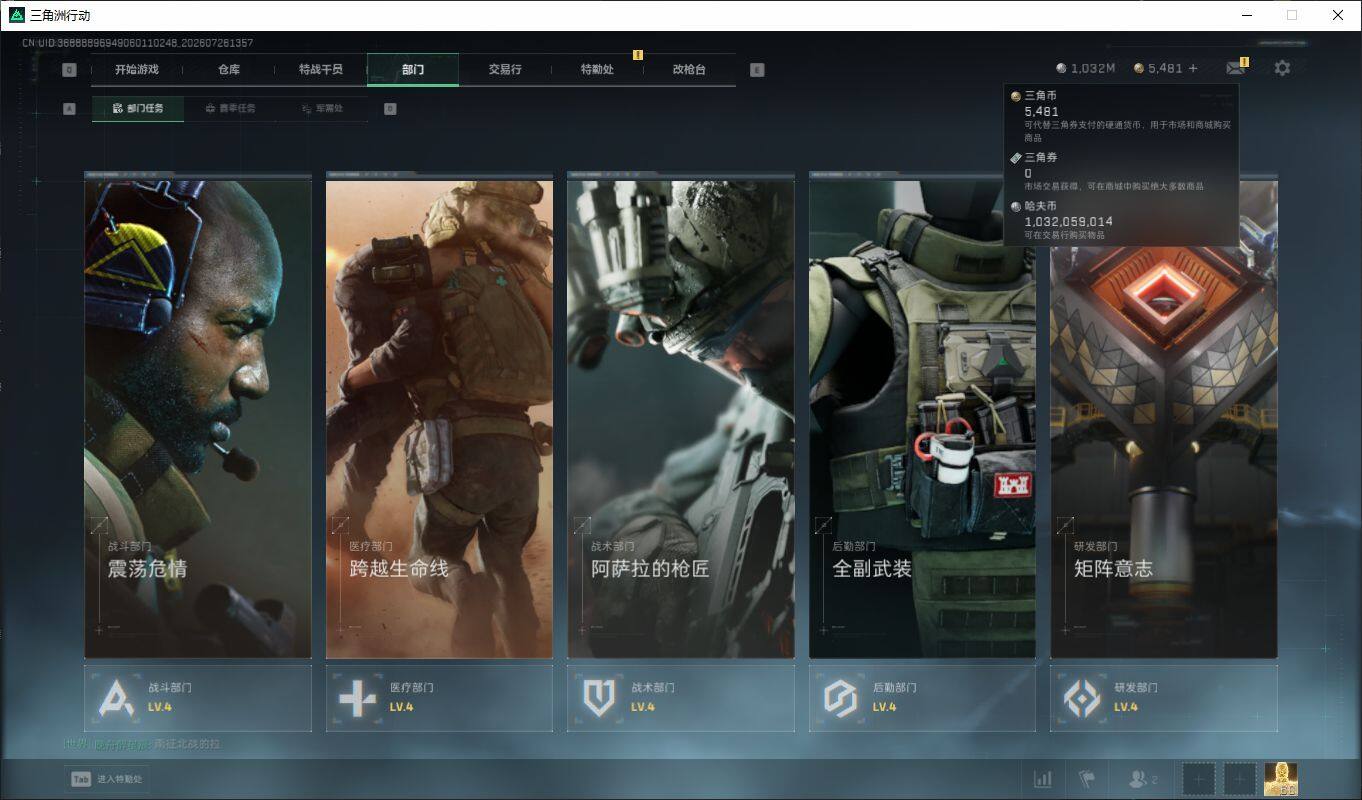The image size is (1362, 800).
Task: Click the 三角币 balance 5,481
Action: [x=1158, y=68]
